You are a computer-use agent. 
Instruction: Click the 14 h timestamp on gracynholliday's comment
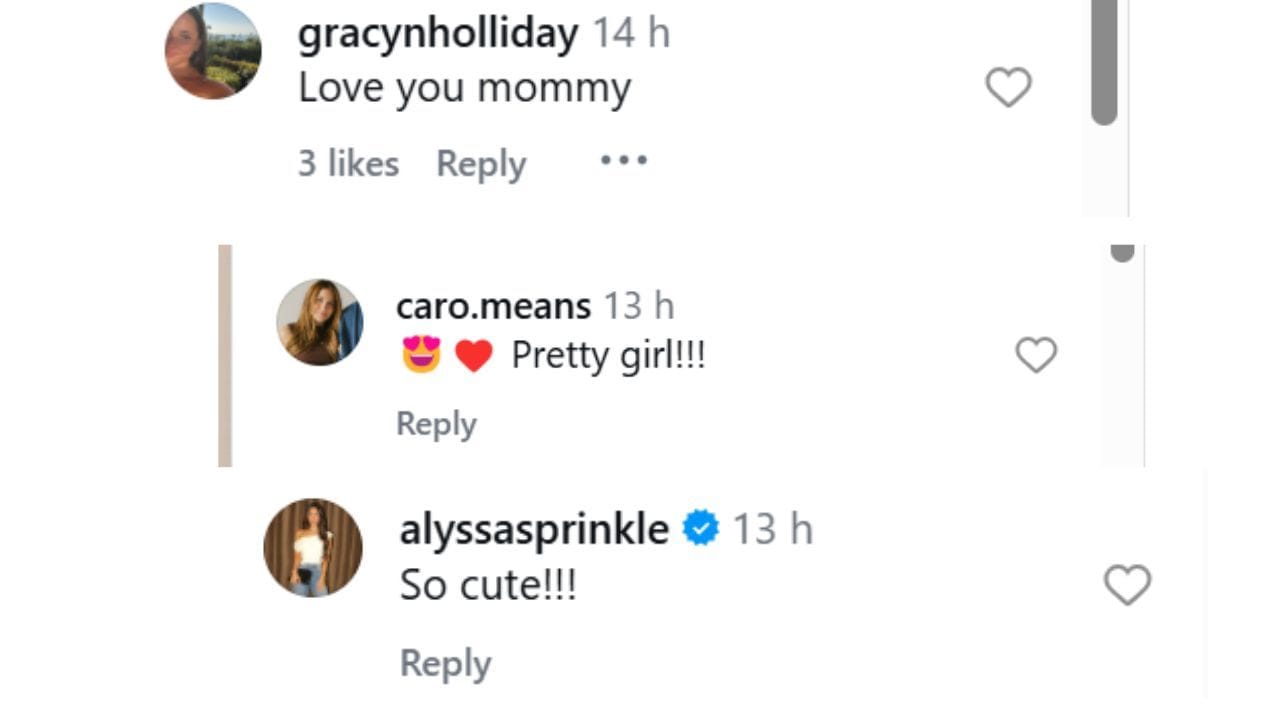(631, 34)
